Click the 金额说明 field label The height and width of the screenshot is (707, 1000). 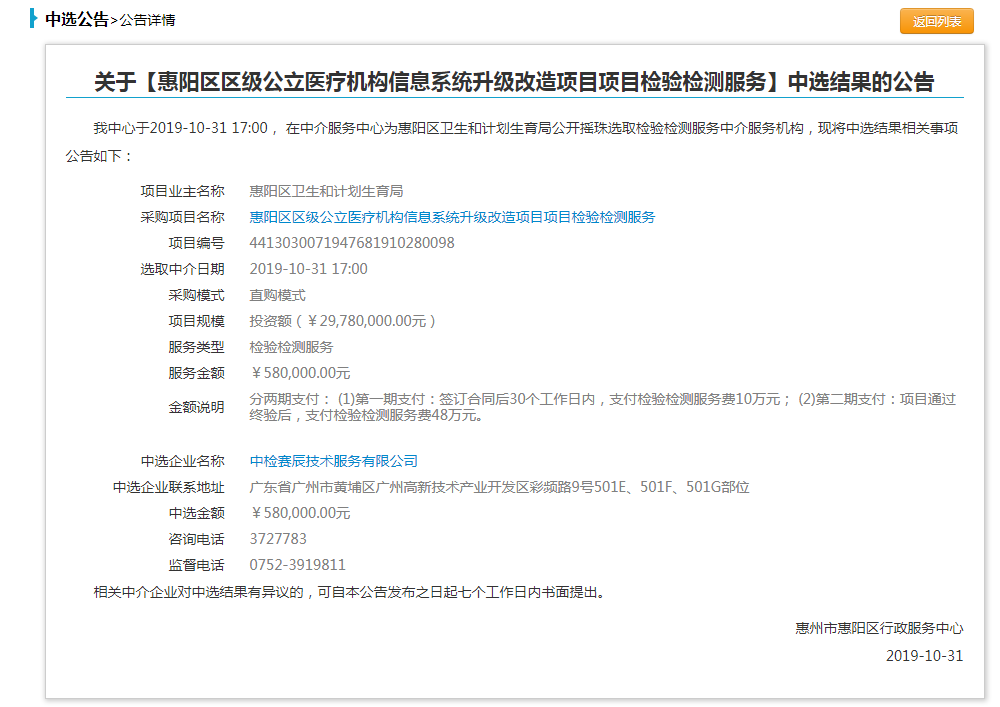pyautogui.click(x=196, y=407)
